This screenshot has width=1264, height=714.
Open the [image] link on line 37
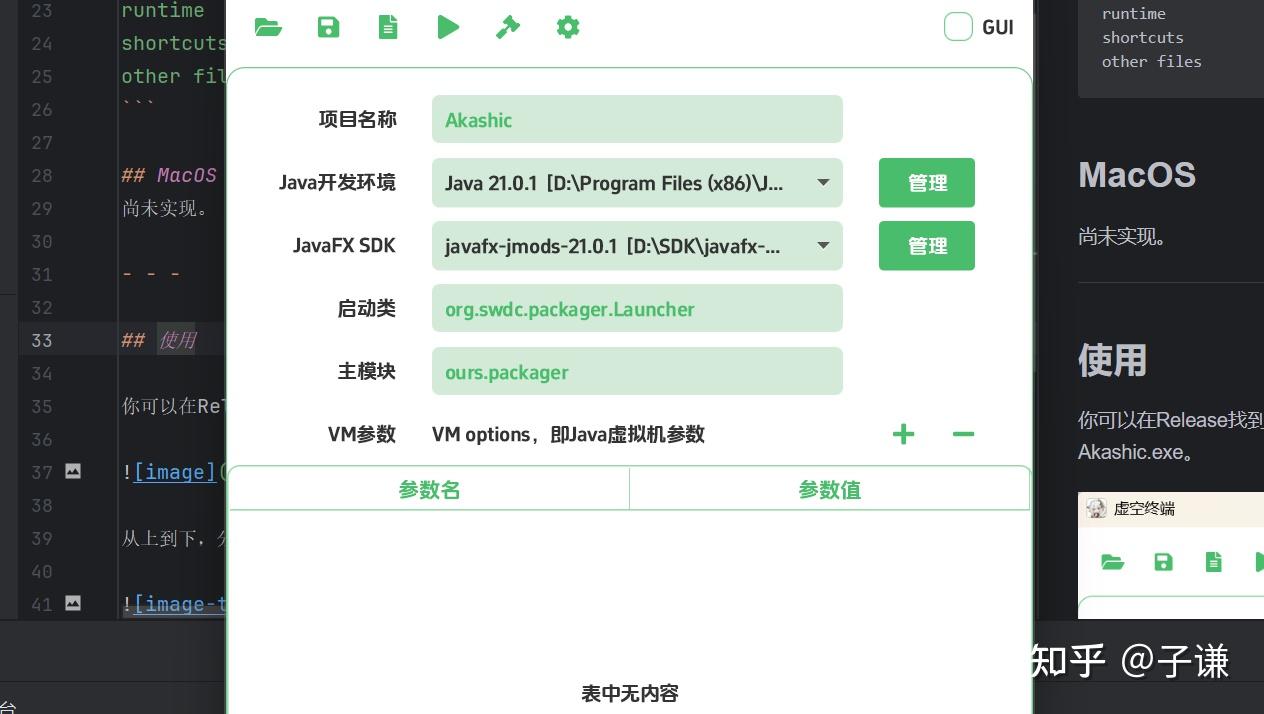point(174,471)
